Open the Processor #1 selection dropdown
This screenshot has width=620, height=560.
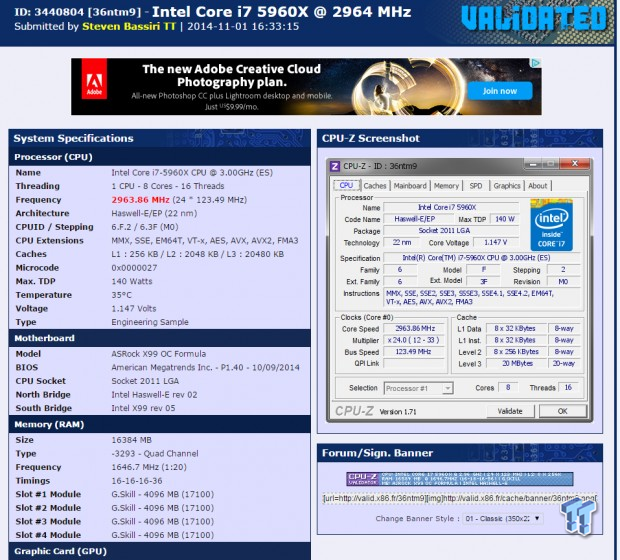(x=418, y=388)
